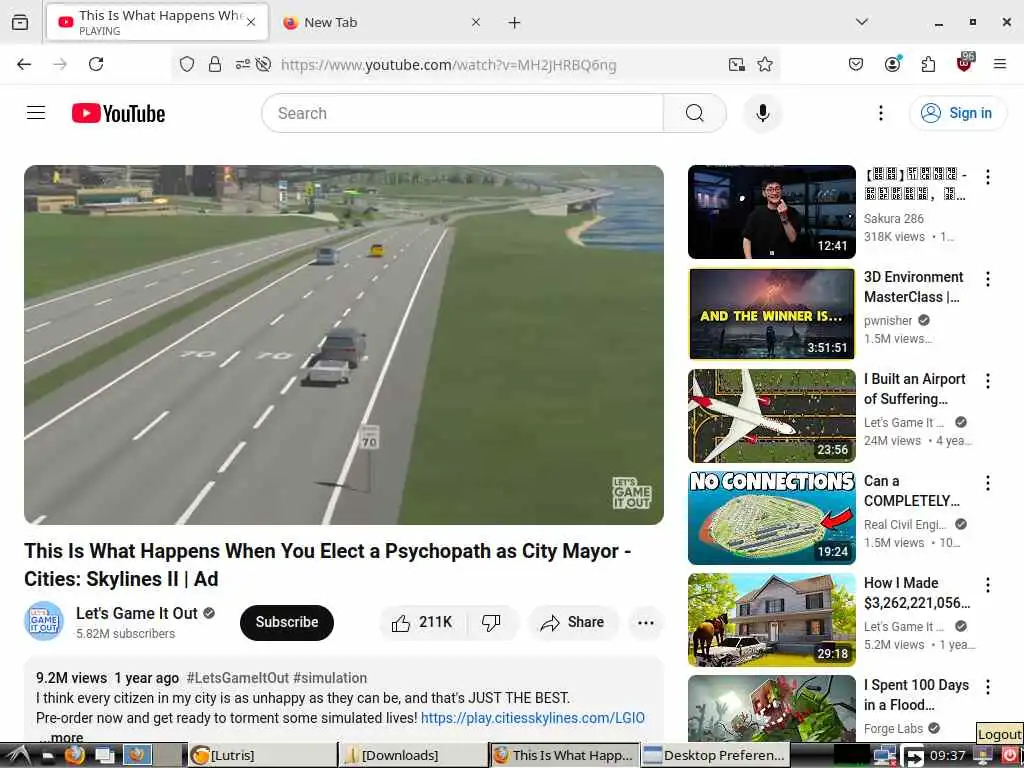
Task: Go back to the previous page
Action: click(24, 64)
